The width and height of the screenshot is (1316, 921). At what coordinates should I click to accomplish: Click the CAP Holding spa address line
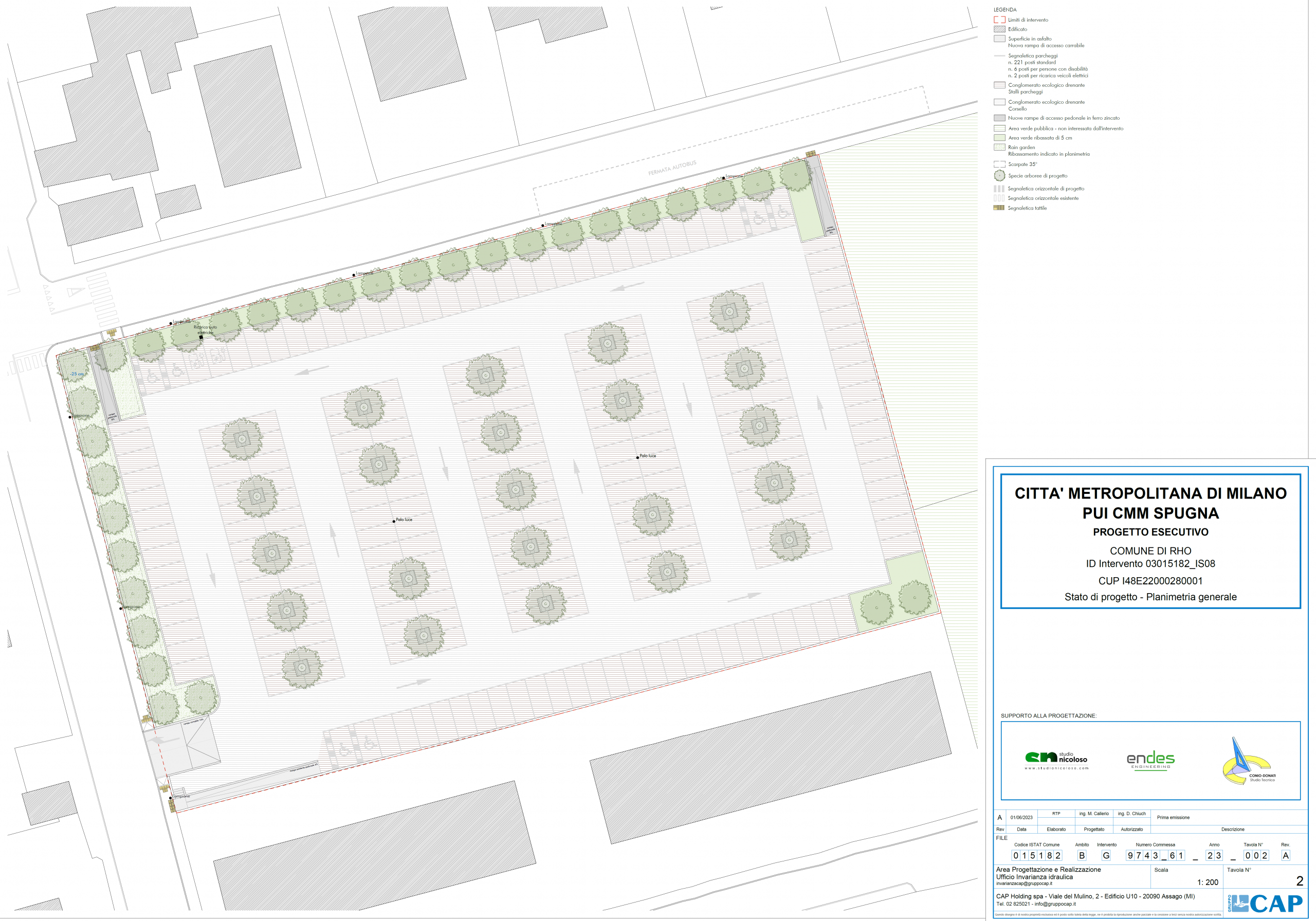tap(1095, 896)
